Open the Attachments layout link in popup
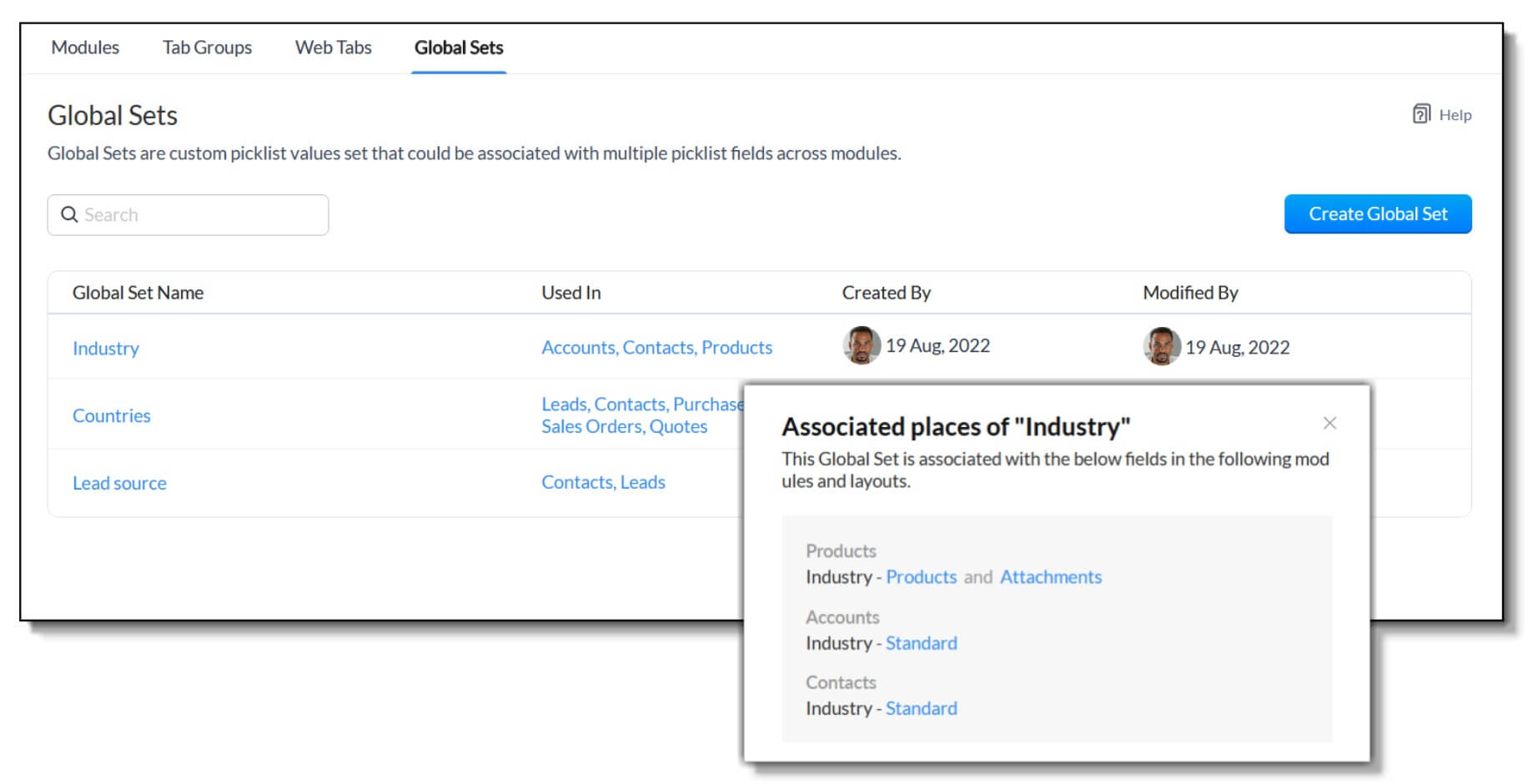This screenshot has height=784, width=1528. tap(1051, 577)
